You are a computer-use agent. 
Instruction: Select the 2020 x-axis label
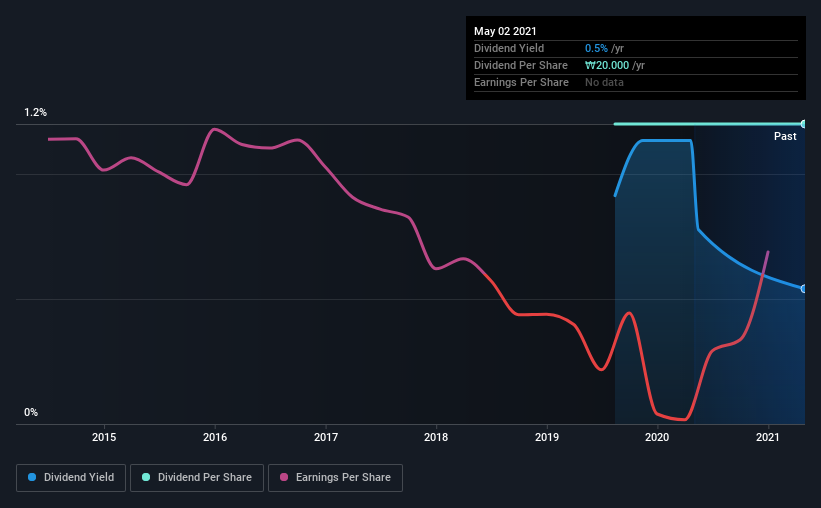657,437
